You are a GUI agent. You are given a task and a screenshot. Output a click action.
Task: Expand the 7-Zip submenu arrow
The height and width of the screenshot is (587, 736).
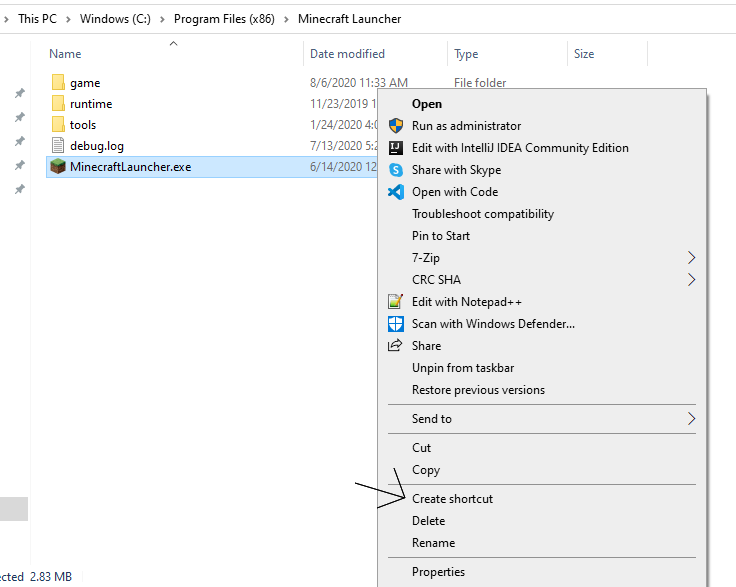(691, 258)
